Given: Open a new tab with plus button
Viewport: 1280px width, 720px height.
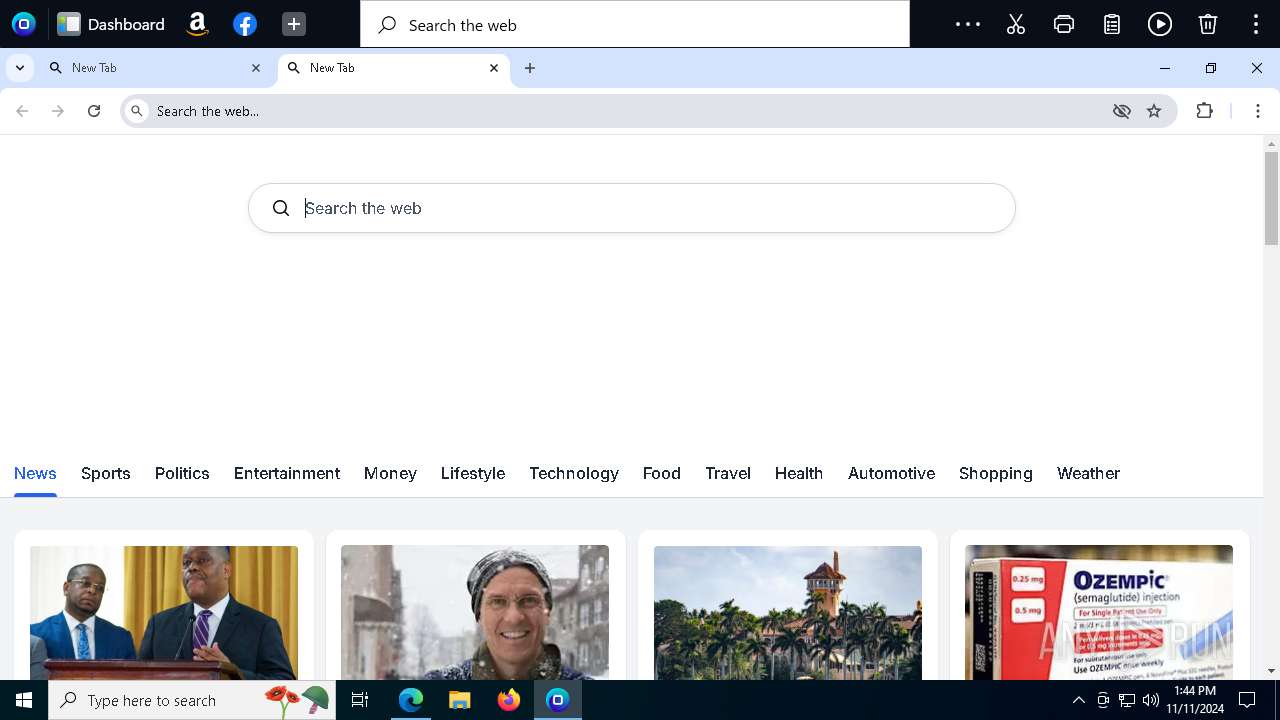Looking at the screenshot, I should [530, 68].
